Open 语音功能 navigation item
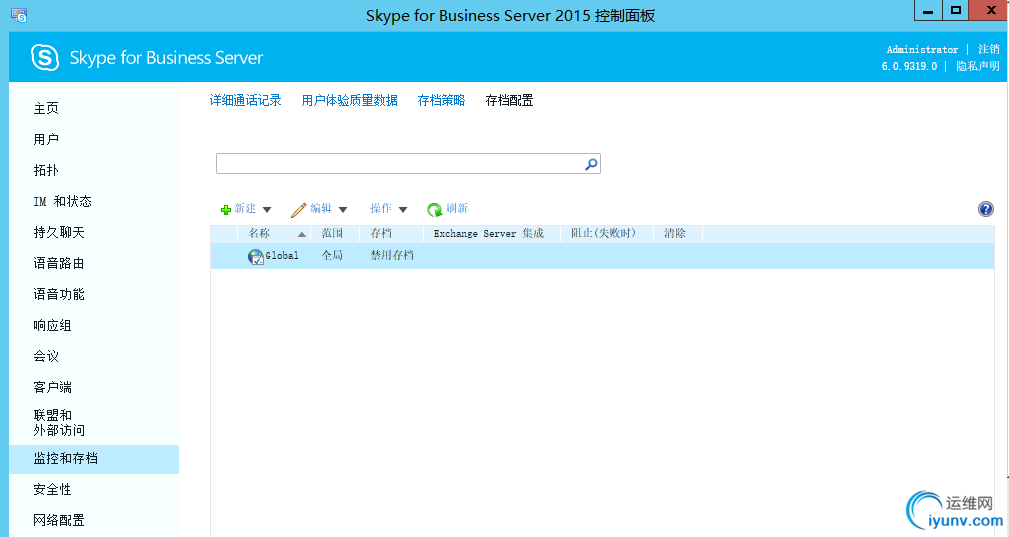Image resolution: width=1009 pixels, height=537 pixels. point(59,294)
